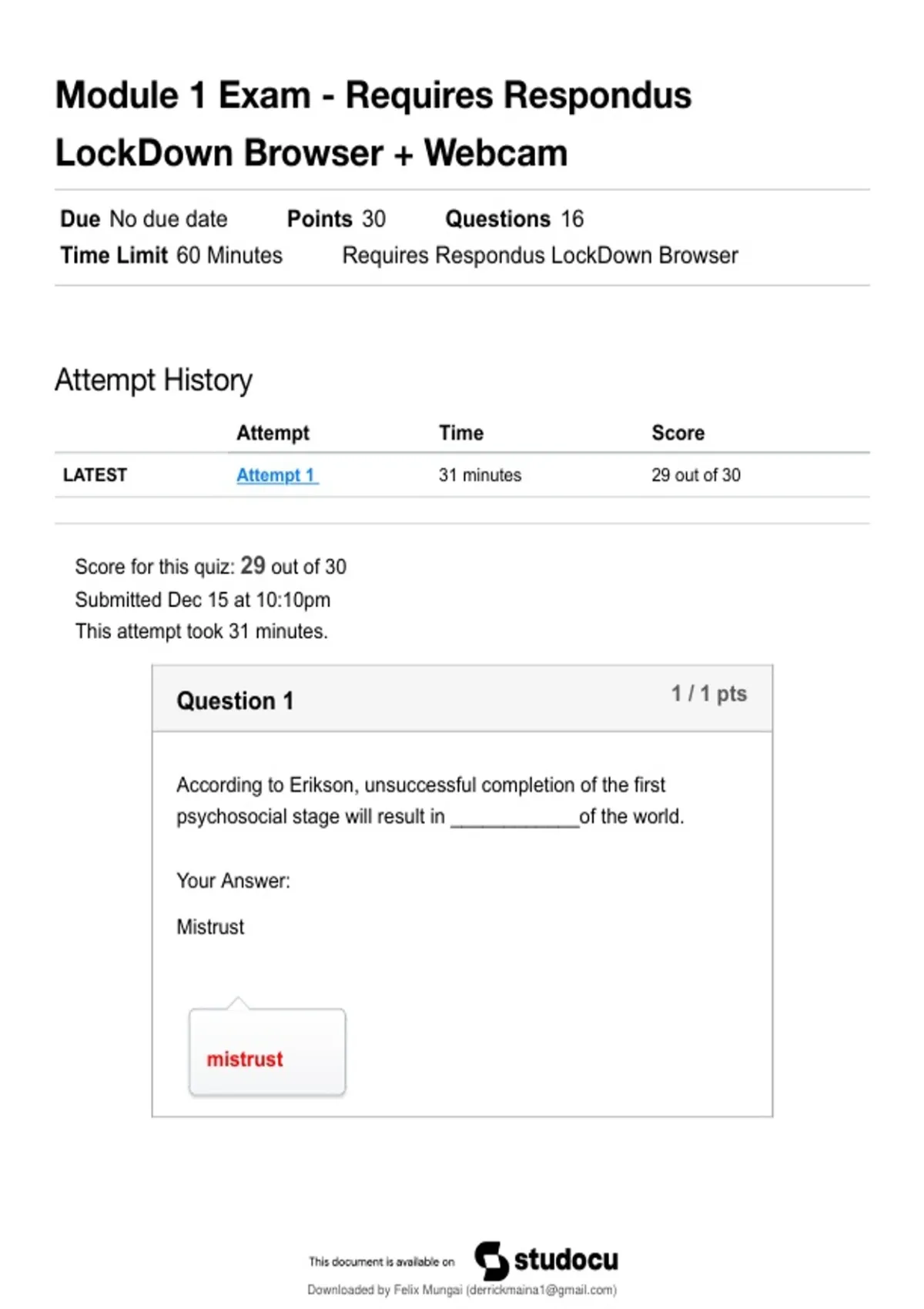Click the Downloaded by Felix Mungai line
This screenshot has width=924, height=1309.
pyautogui.click(x=462, y=1290)
